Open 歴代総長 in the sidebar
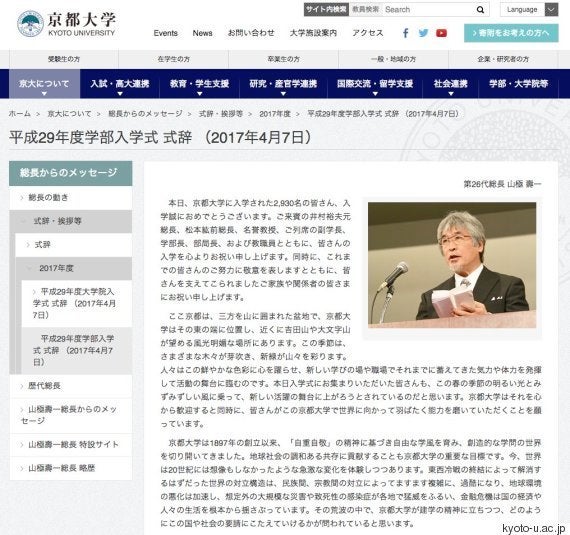Image resolution: width=570 pixels, height=535 pixels. pyautogui.click(x=71, y=386)
